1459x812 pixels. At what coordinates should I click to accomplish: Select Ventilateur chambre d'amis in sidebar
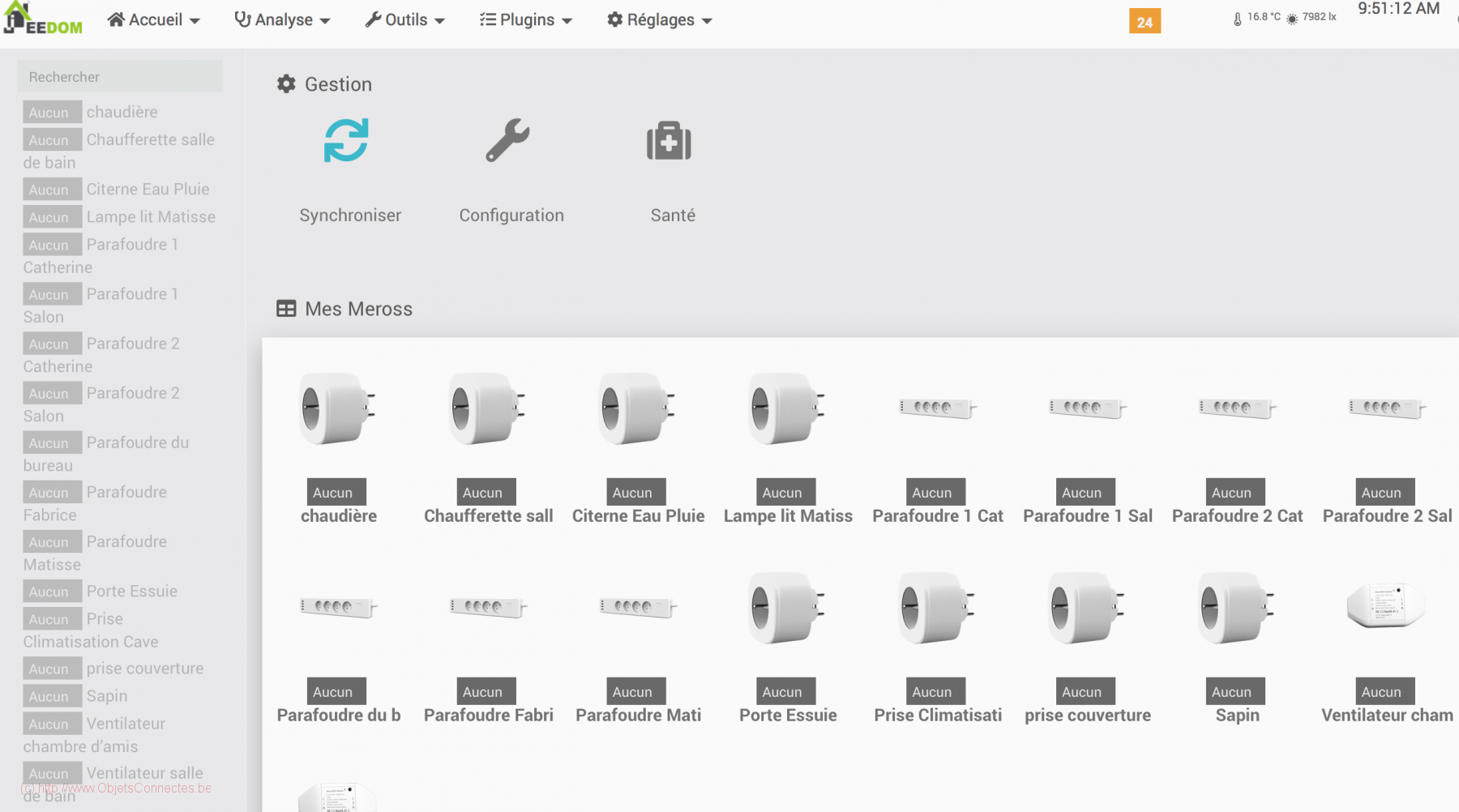(x=94, y=734)
